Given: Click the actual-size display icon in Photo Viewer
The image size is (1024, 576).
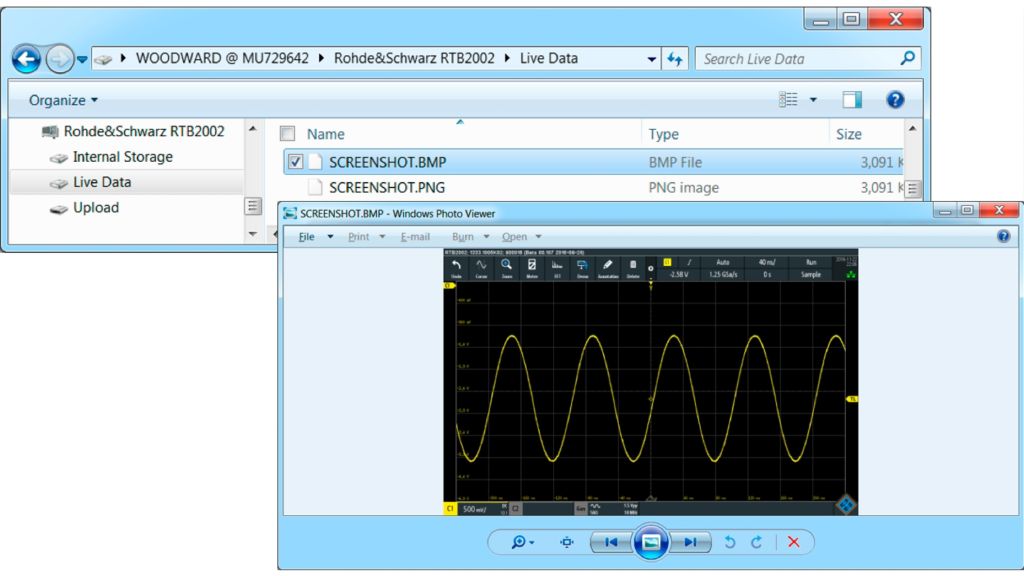Looking at the screenshot, I should 567,541.
